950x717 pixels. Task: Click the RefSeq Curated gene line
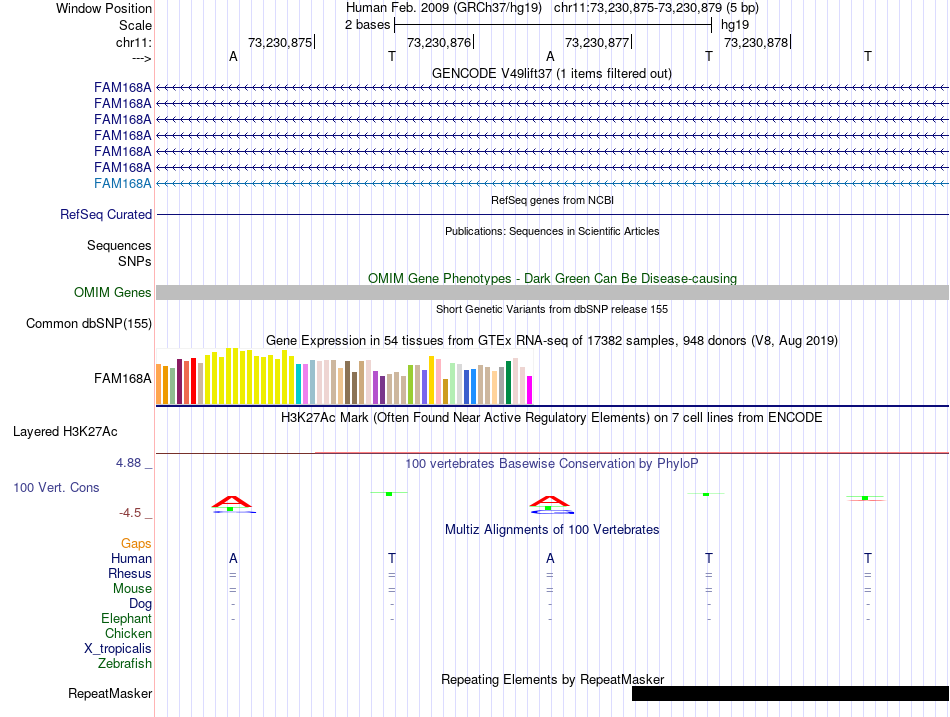(552, 215)
